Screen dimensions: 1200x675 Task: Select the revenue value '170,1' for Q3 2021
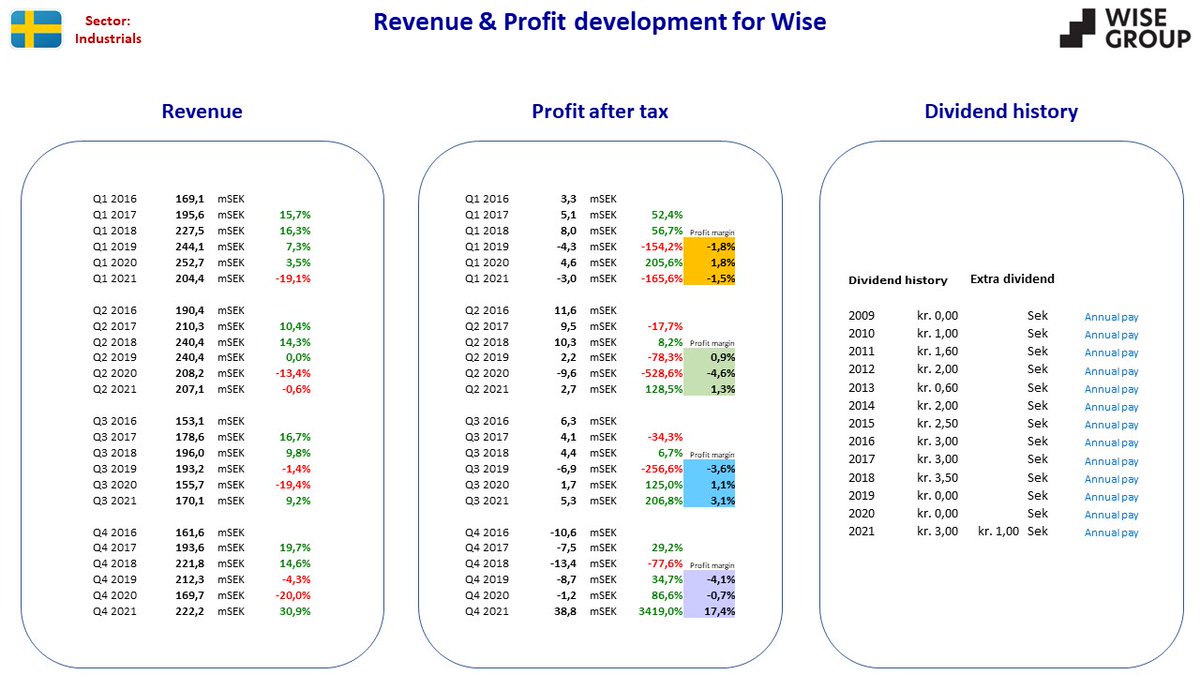coord(191,502)
